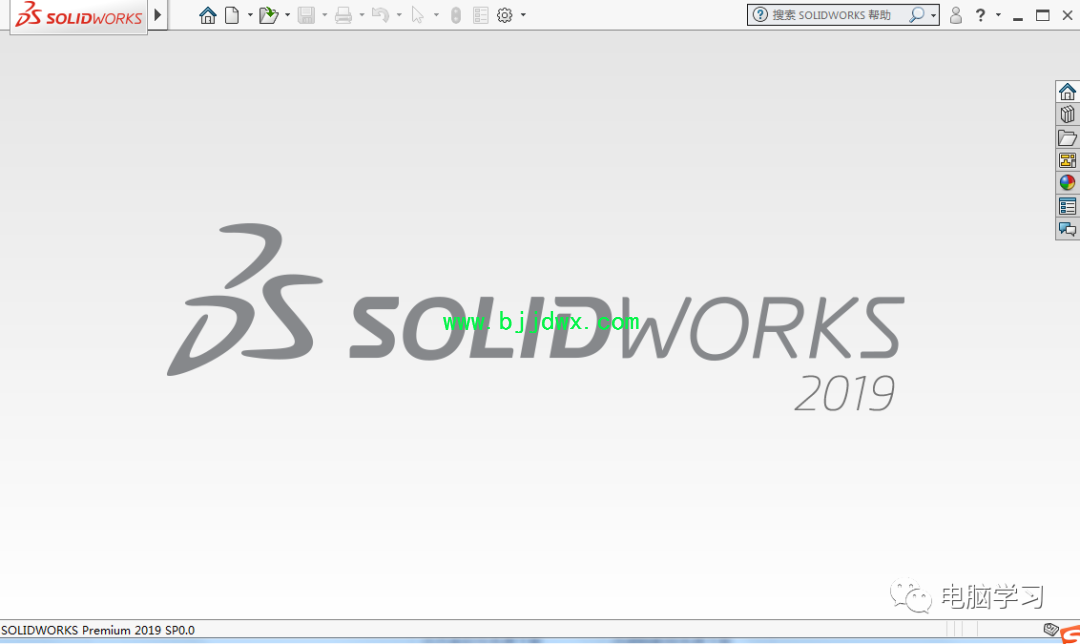Screen dimensions: 1080x644
Task: Run search with the magnifying glass icon
Action: point(917,14)
